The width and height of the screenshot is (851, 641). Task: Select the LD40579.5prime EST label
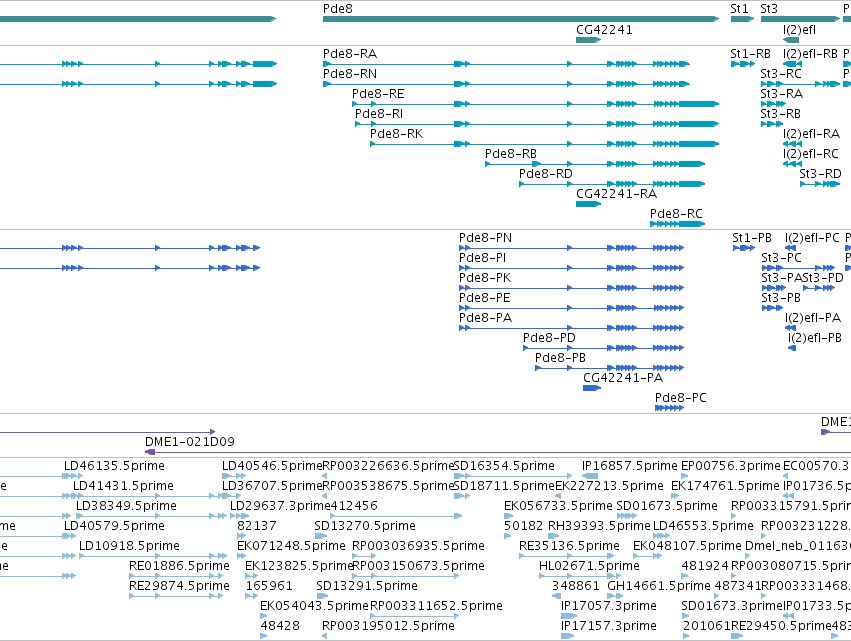114,526
